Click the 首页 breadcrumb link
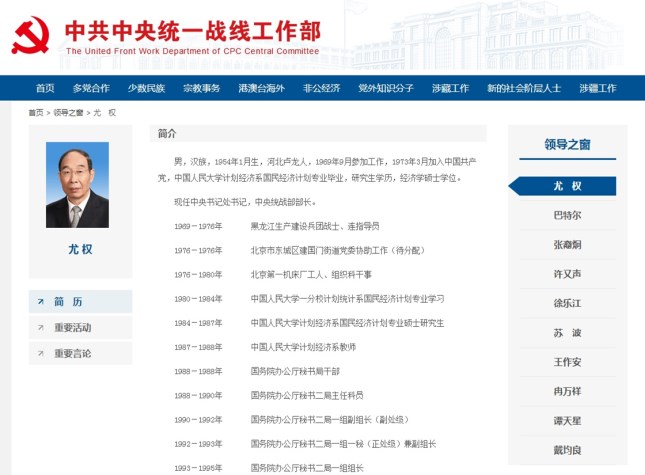This screenshot has width=645, height=475. click(x=36, y=113)
